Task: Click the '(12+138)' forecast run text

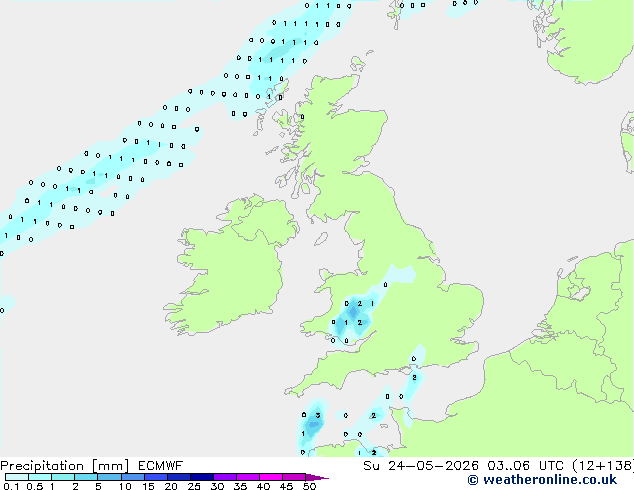Action: tap(602, 466)
